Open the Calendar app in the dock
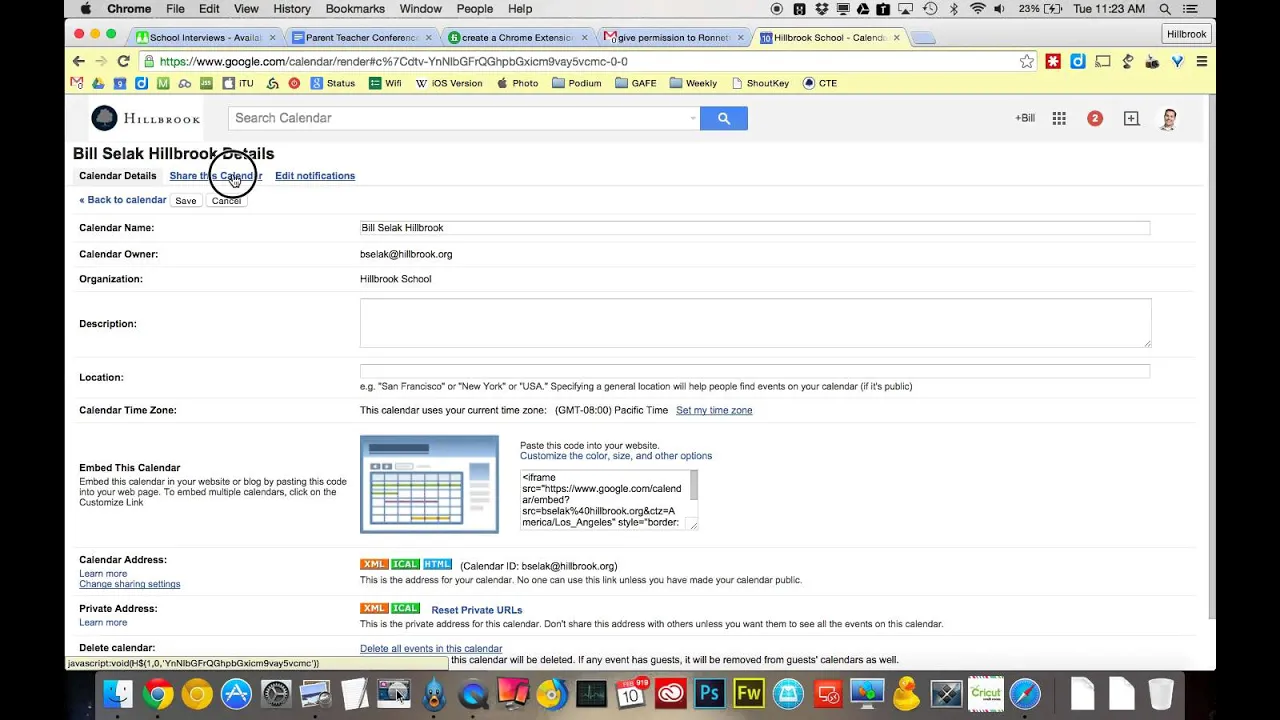This screenshot has width=1280, height=720. click(631, 693)
